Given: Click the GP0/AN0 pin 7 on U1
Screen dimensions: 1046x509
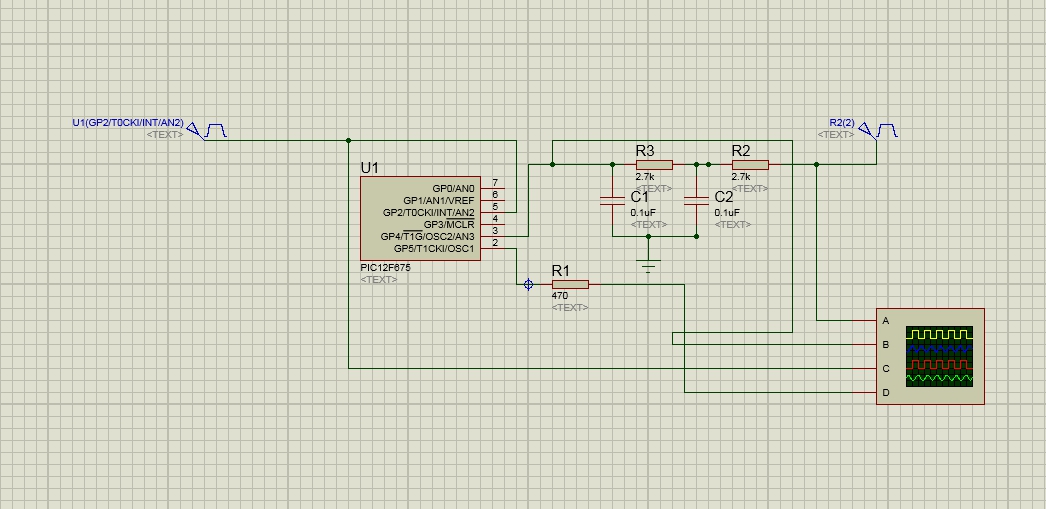Looking at the screenshot, I should pos(494,188).
